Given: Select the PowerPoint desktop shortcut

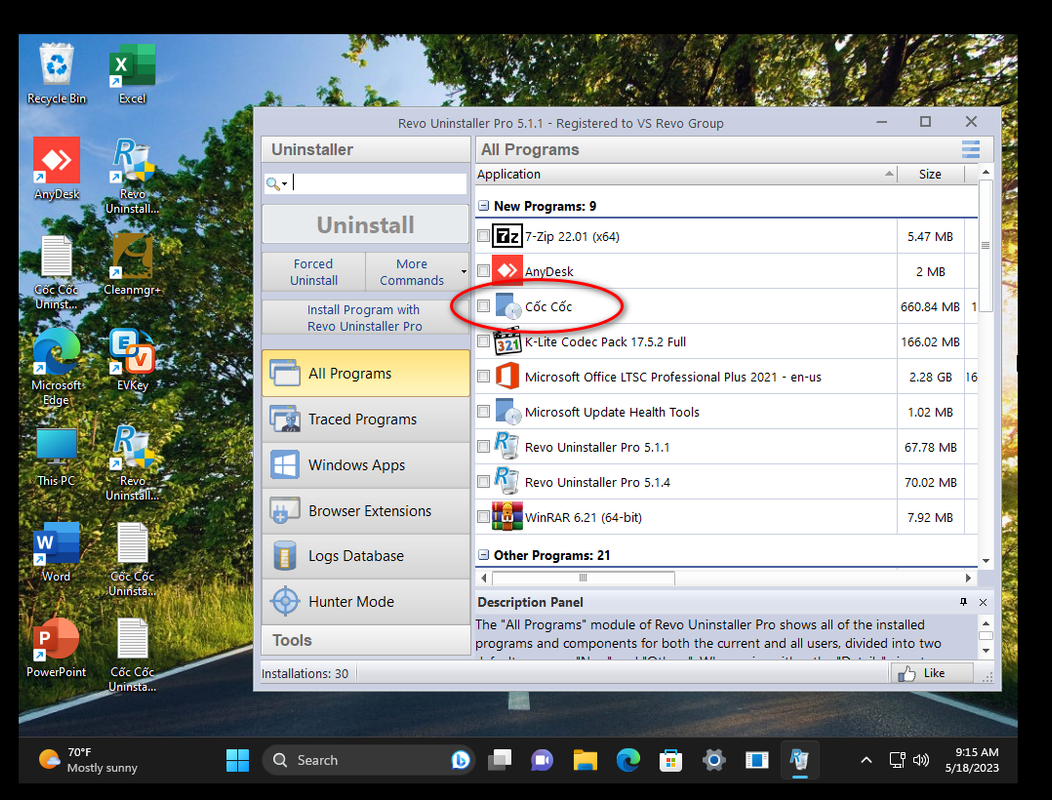Looking at the screenshot, I should (56, 647).
